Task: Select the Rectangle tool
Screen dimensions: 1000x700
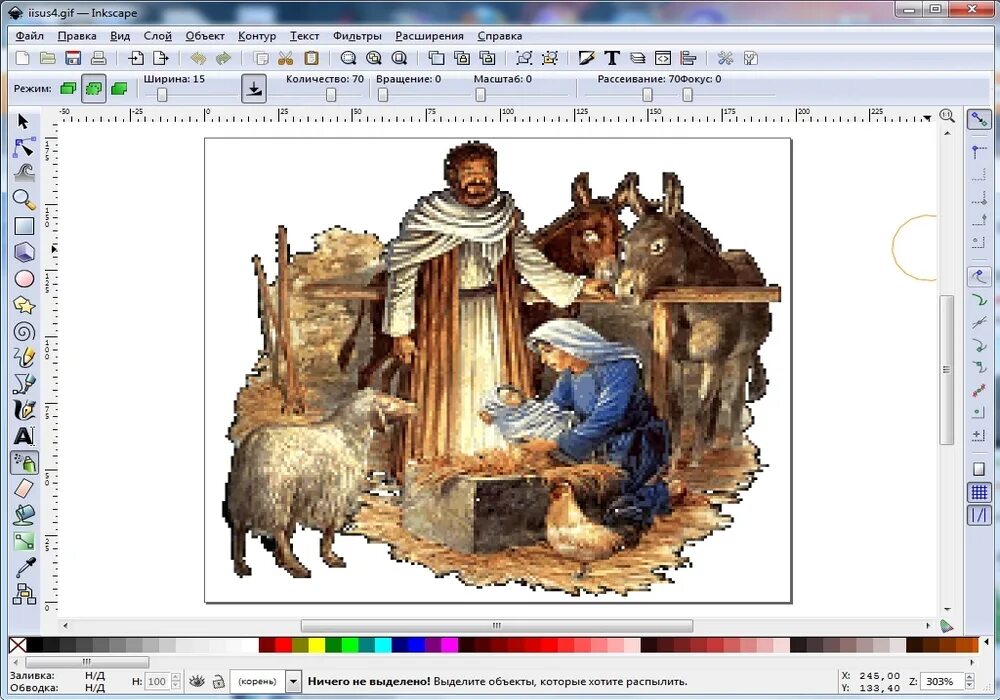Action: [x=24, y=226]
